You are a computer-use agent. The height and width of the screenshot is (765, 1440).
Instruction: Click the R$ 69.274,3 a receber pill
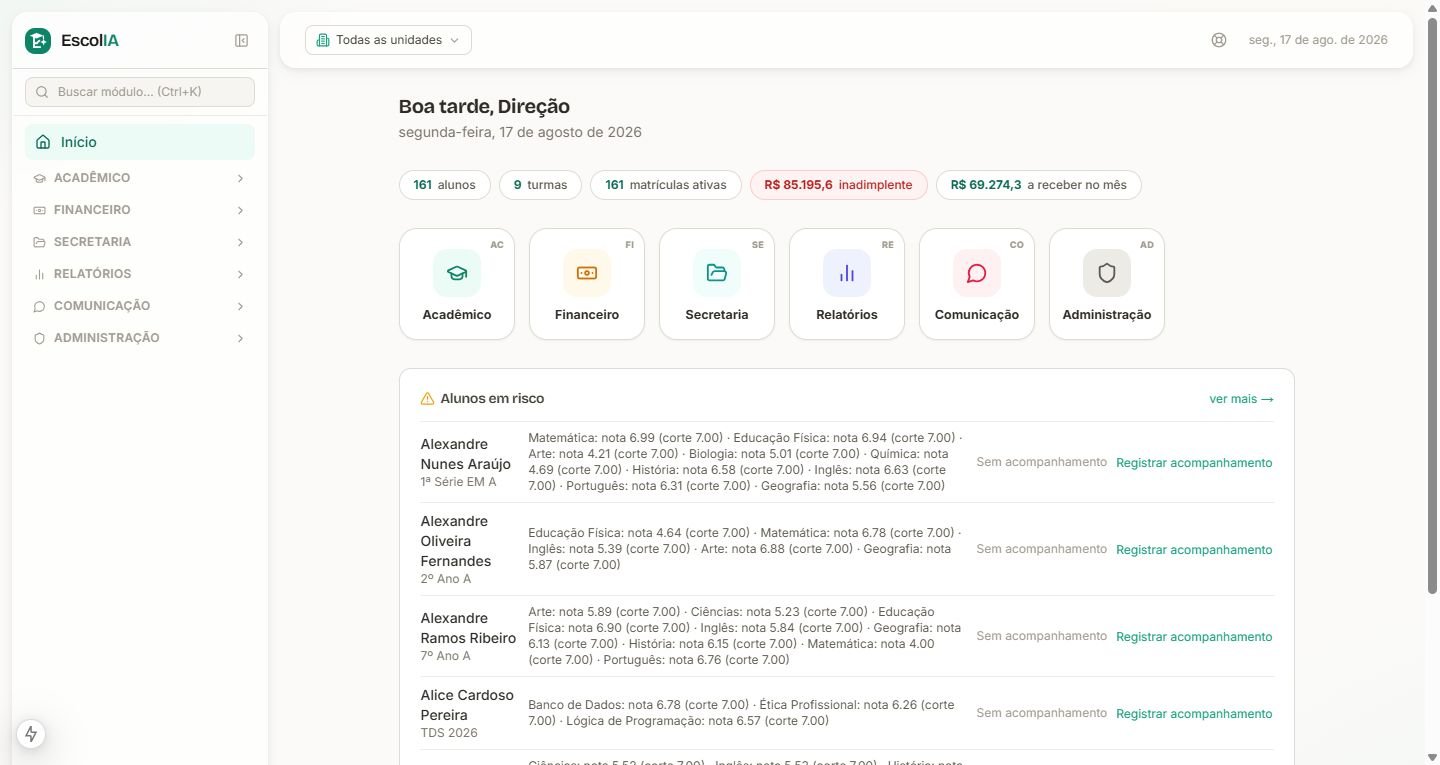[x=1038, y=185]
